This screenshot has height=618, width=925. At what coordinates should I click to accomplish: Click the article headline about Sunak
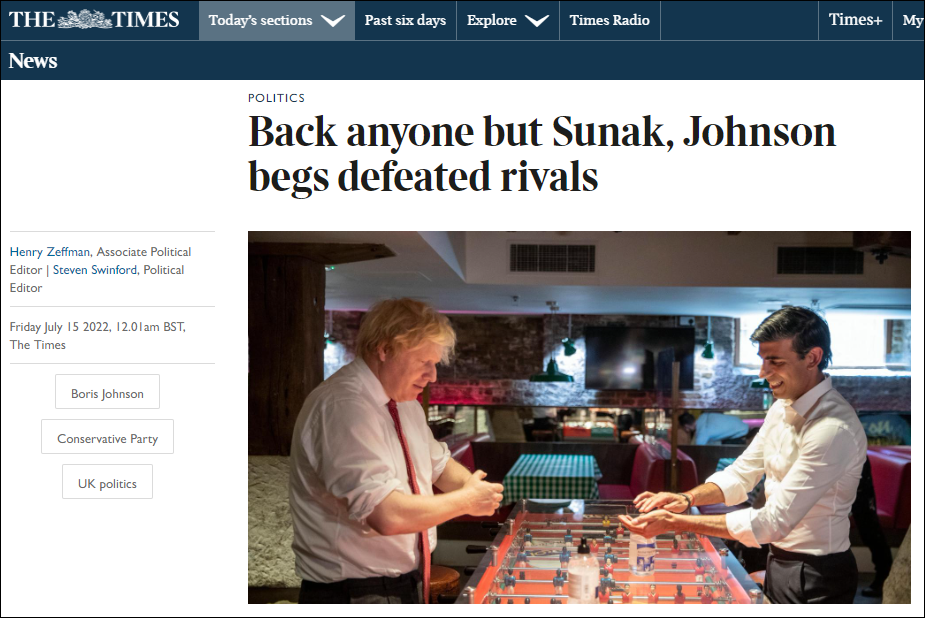coord(542,154)
